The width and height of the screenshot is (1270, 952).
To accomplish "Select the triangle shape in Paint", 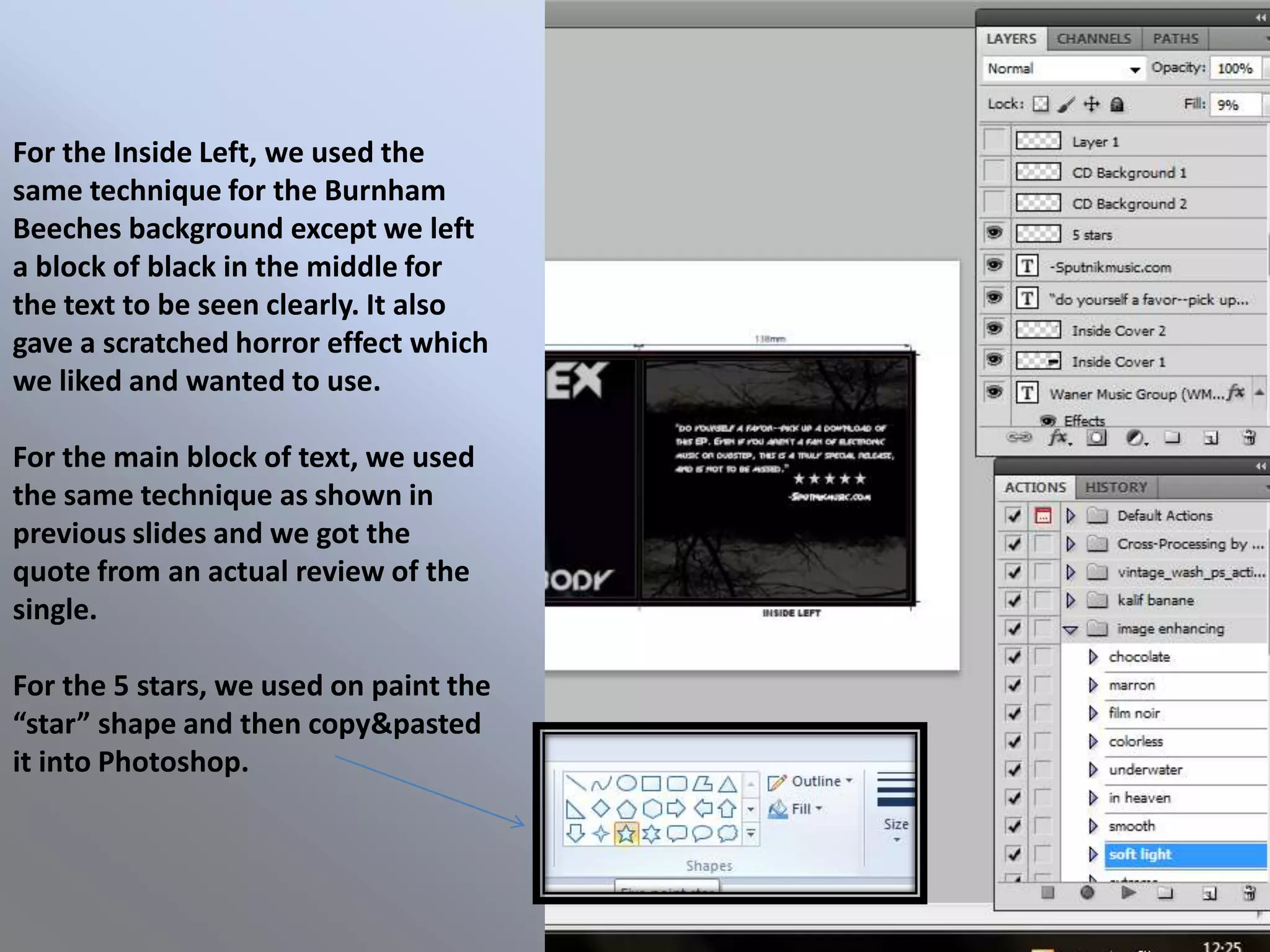I will click(727, 783).
